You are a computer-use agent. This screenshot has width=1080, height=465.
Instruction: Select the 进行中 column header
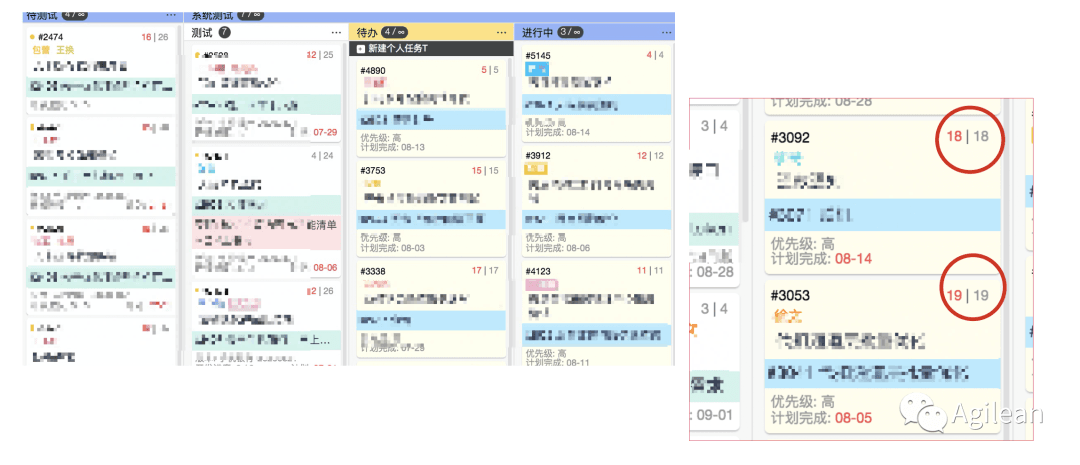(x=594, y=32)
